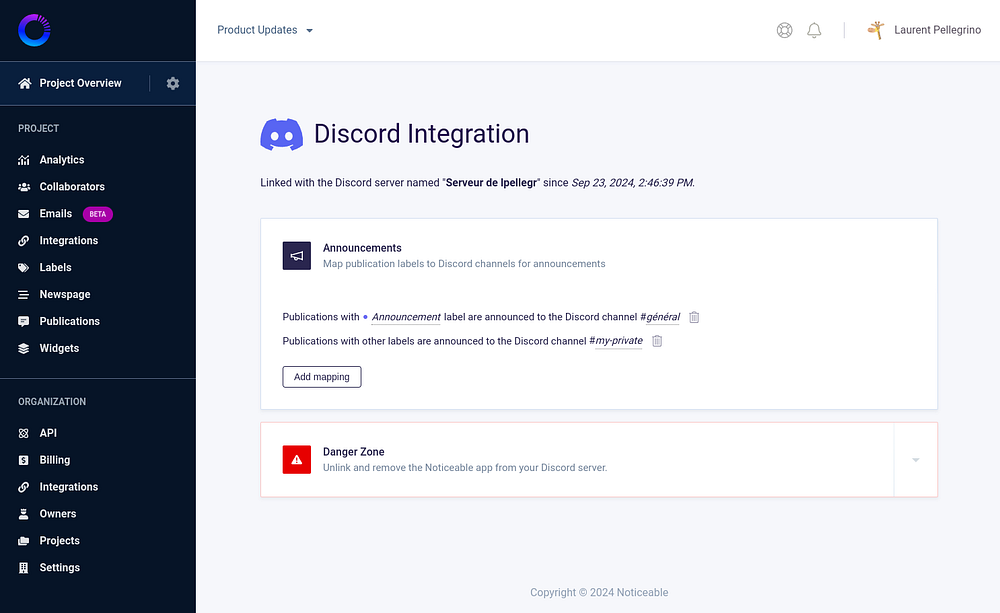This screenshot has height=613, width=1000.
Task: Click the Announcements section heading
Action: click(x=362, y=248)
